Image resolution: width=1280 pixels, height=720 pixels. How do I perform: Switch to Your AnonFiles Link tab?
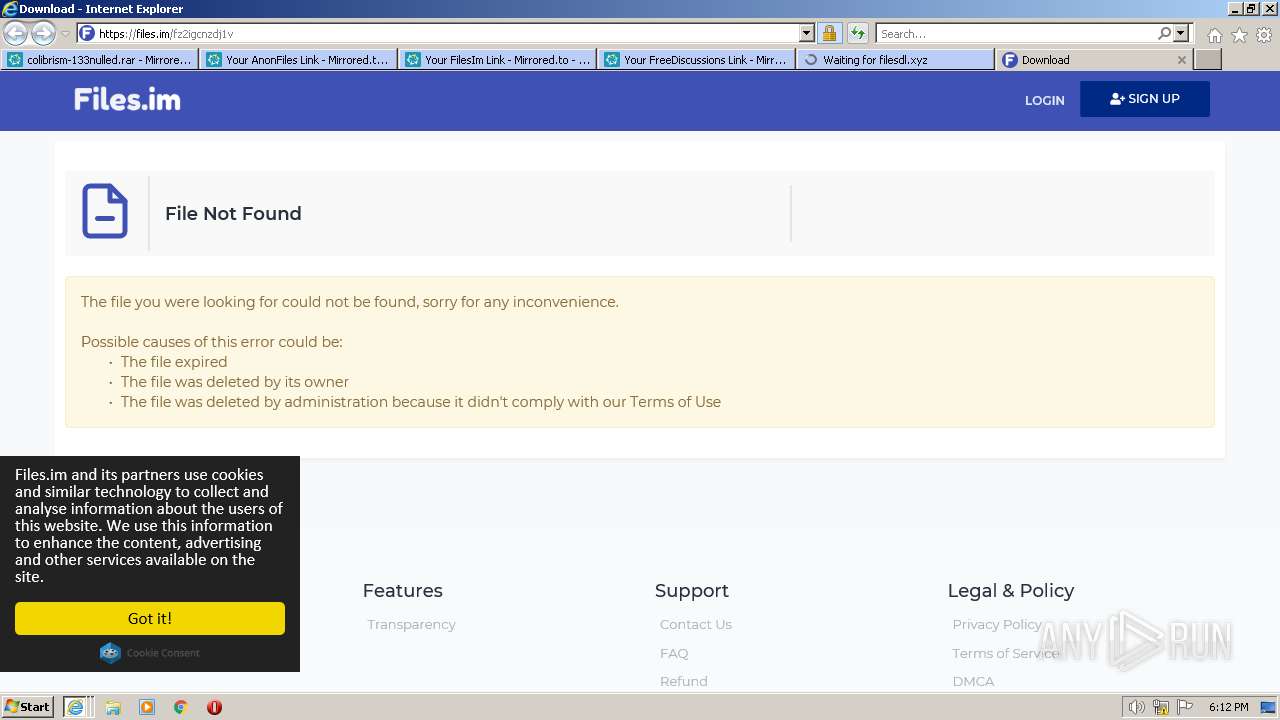(x=299, y=60)
